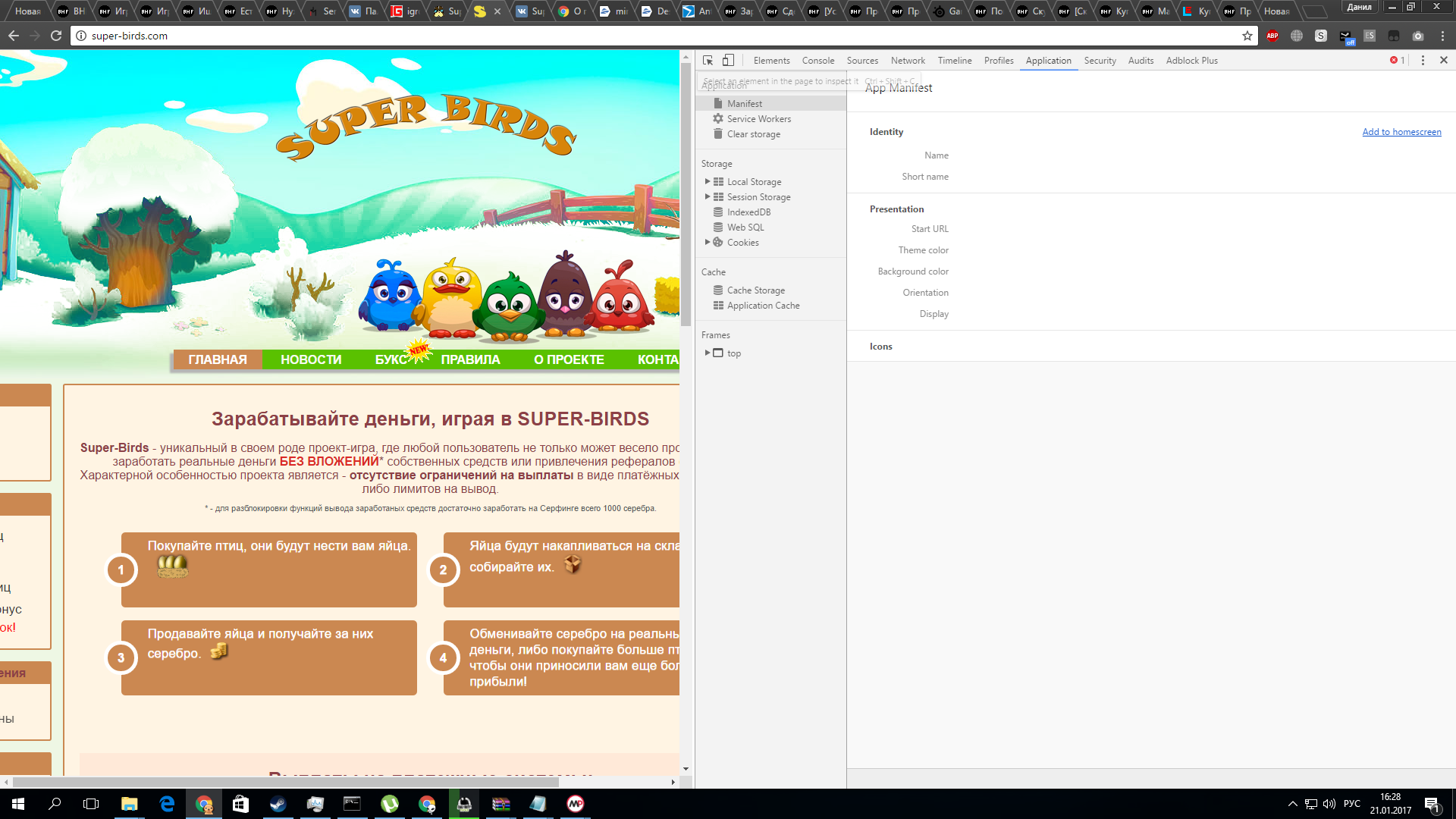The width and height of the screenshot is (1456, 819).
Task: Expand the top frame tree node
Action: tap(708, 353)
